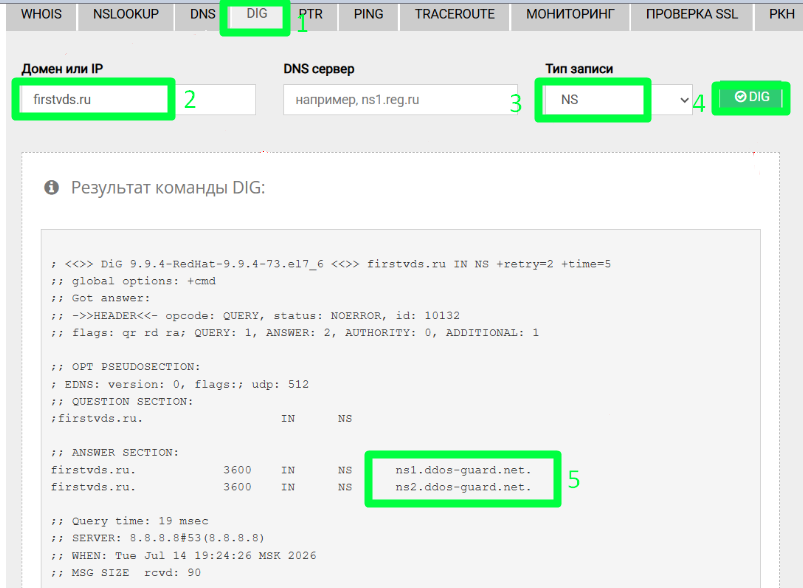Click the line 'status: NOERROR, id: 10132'
The width and height of the screenshot is (803, 588).
tap(255, 316)
